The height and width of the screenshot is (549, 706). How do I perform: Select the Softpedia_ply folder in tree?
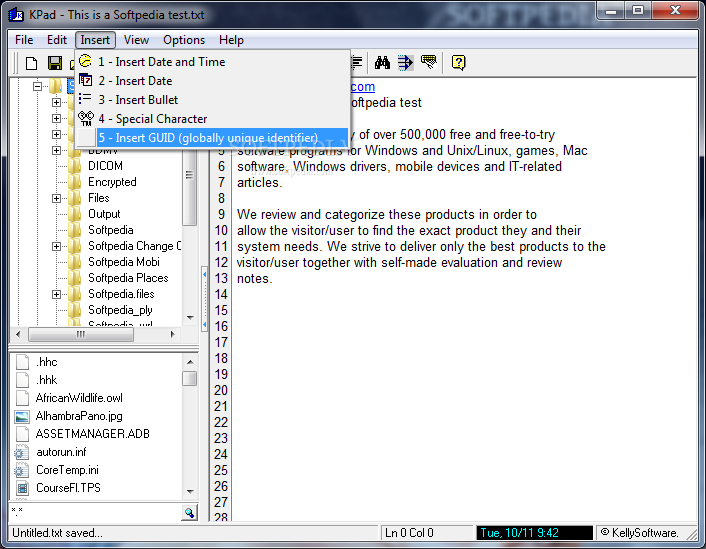[x=120, y=310]
